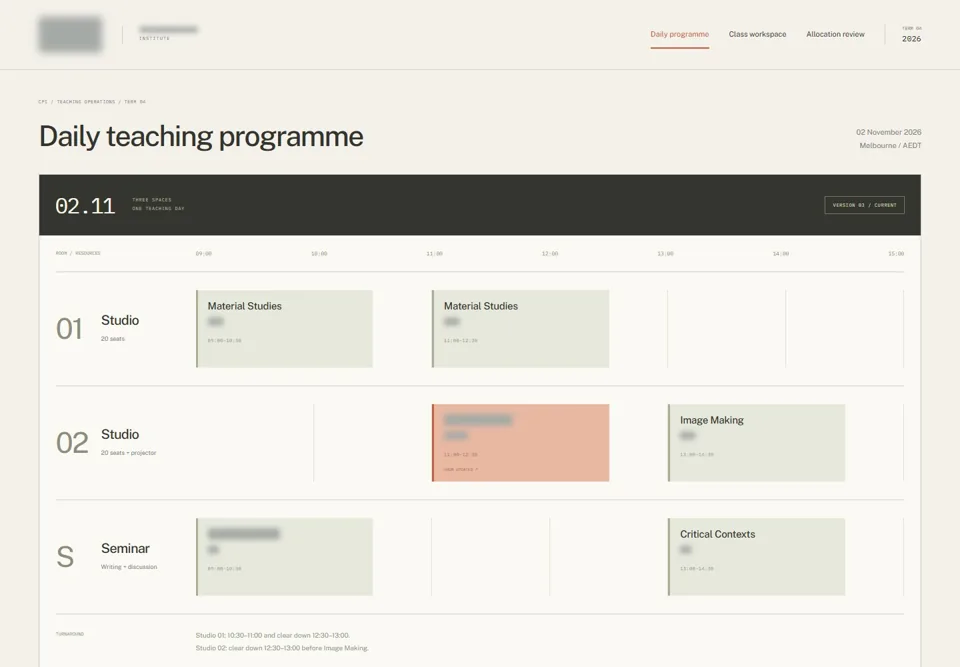The width and height of the screenshot is (960, 667).
Task: Open the Studio 01 Material Studies 09:00 session
Action: tap(284, 329)
